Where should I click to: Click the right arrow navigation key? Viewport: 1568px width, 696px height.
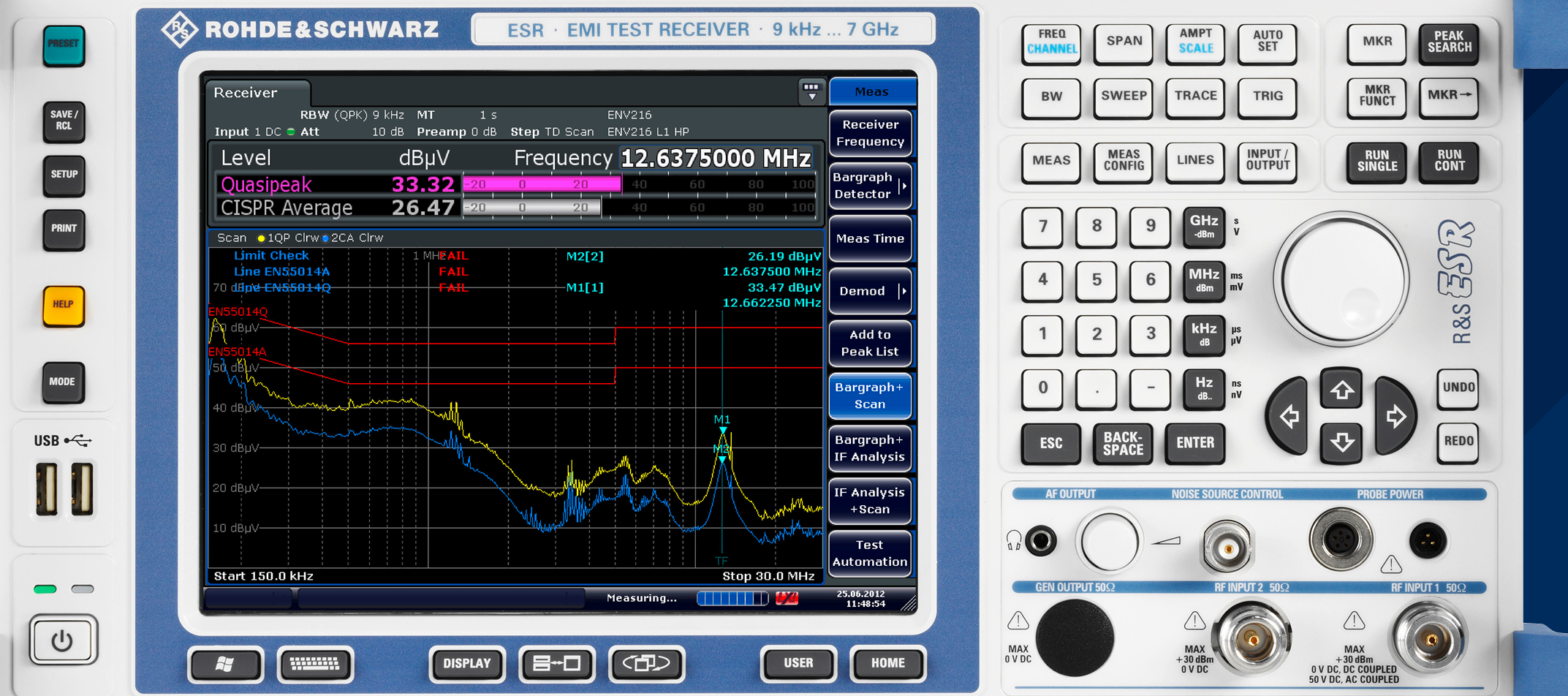[x=1395, y=416]
